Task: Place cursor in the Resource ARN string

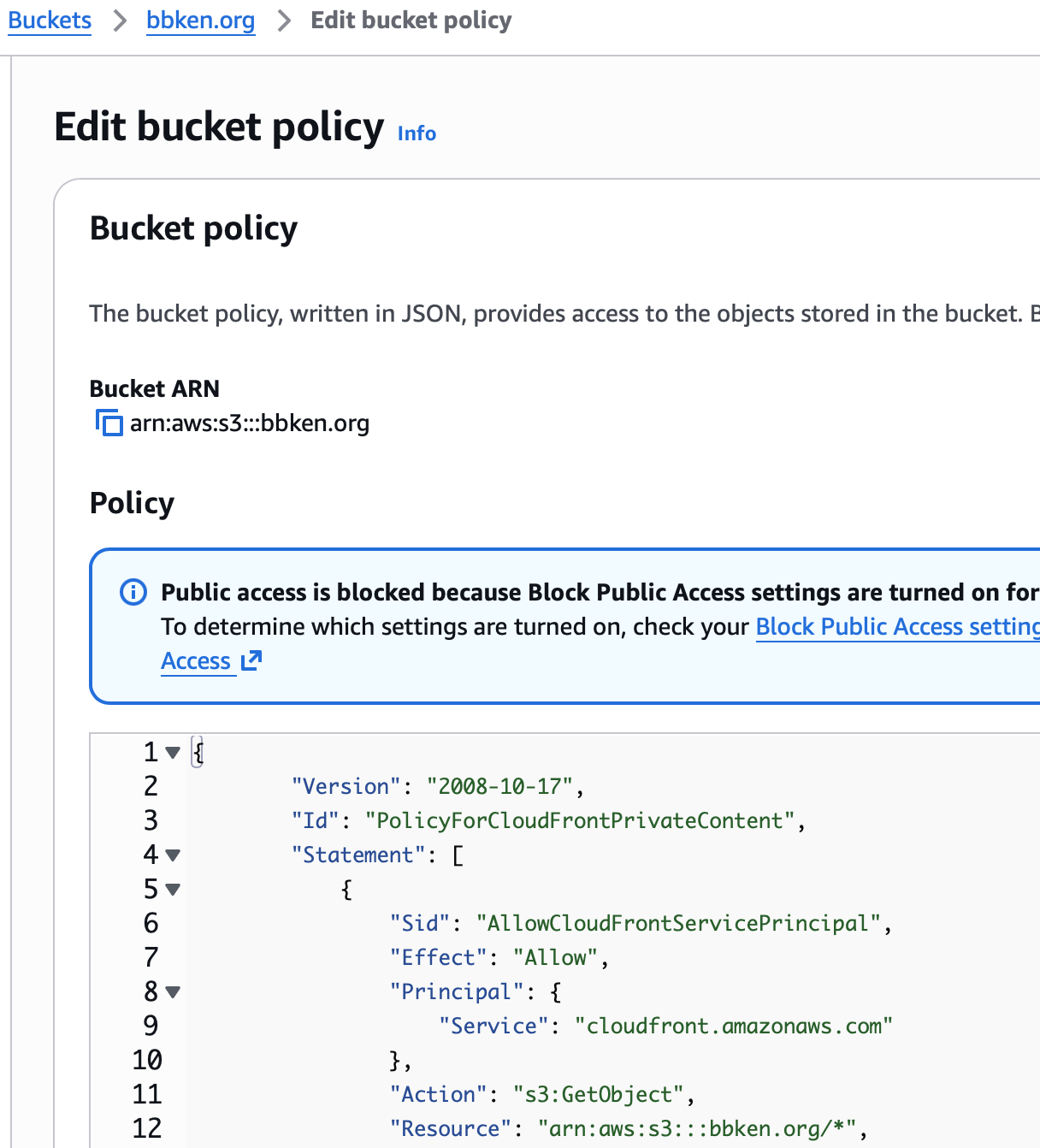Action: pos(697,1128)
